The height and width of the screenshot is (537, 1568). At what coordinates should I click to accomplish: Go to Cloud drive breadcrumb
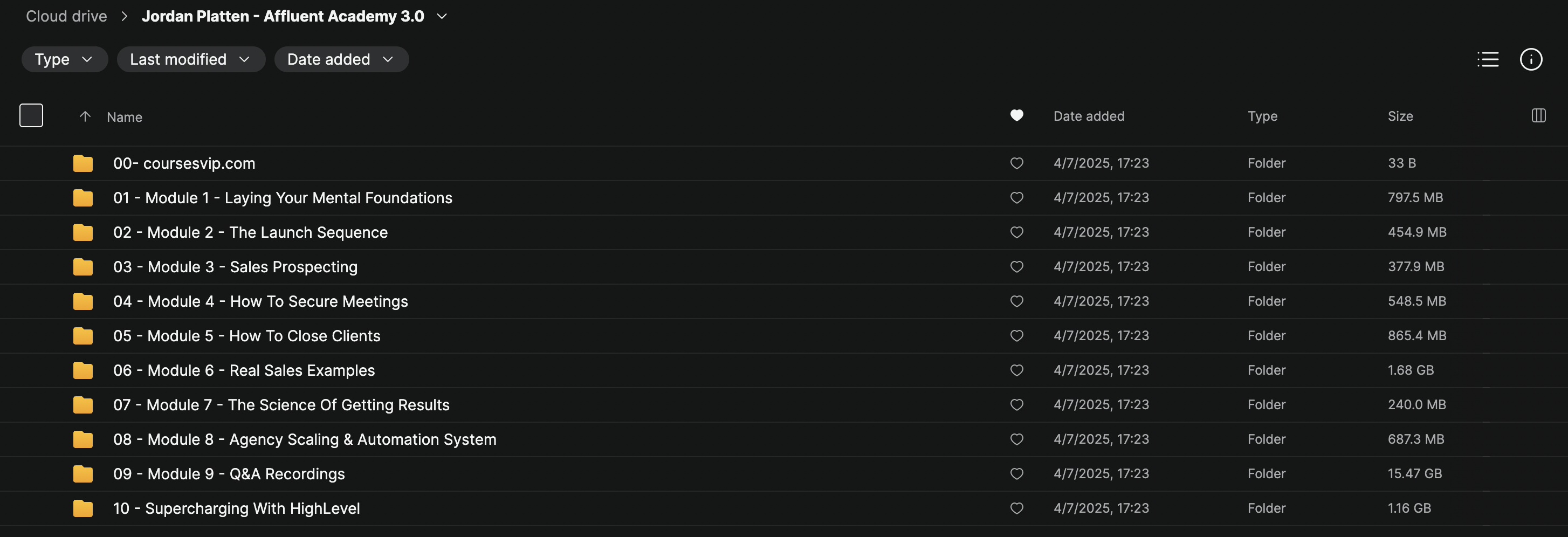pos(66,16)
